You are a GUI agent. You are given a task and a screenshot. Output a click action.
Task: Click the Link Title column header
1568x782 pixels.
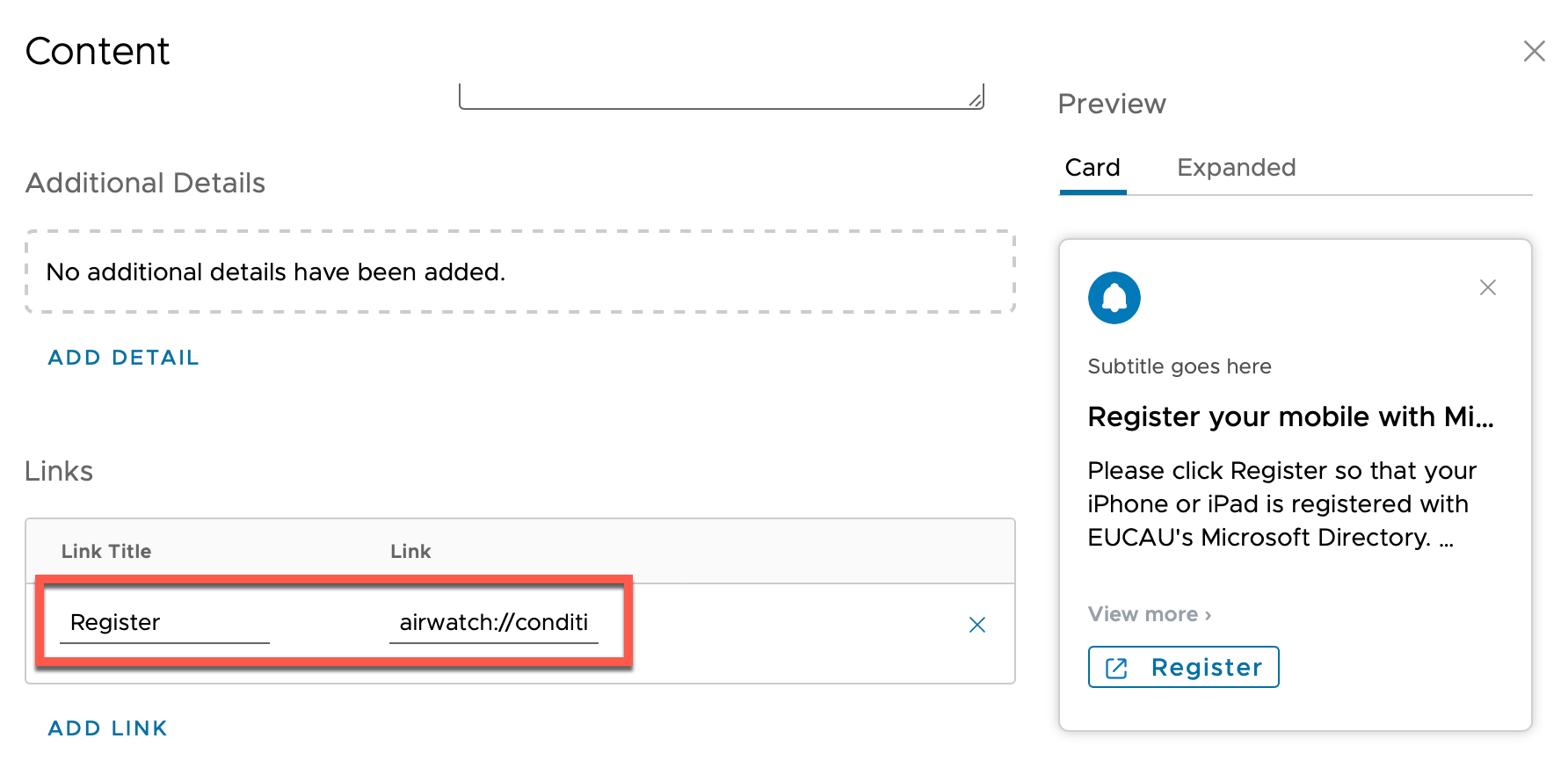coord(106,552)
